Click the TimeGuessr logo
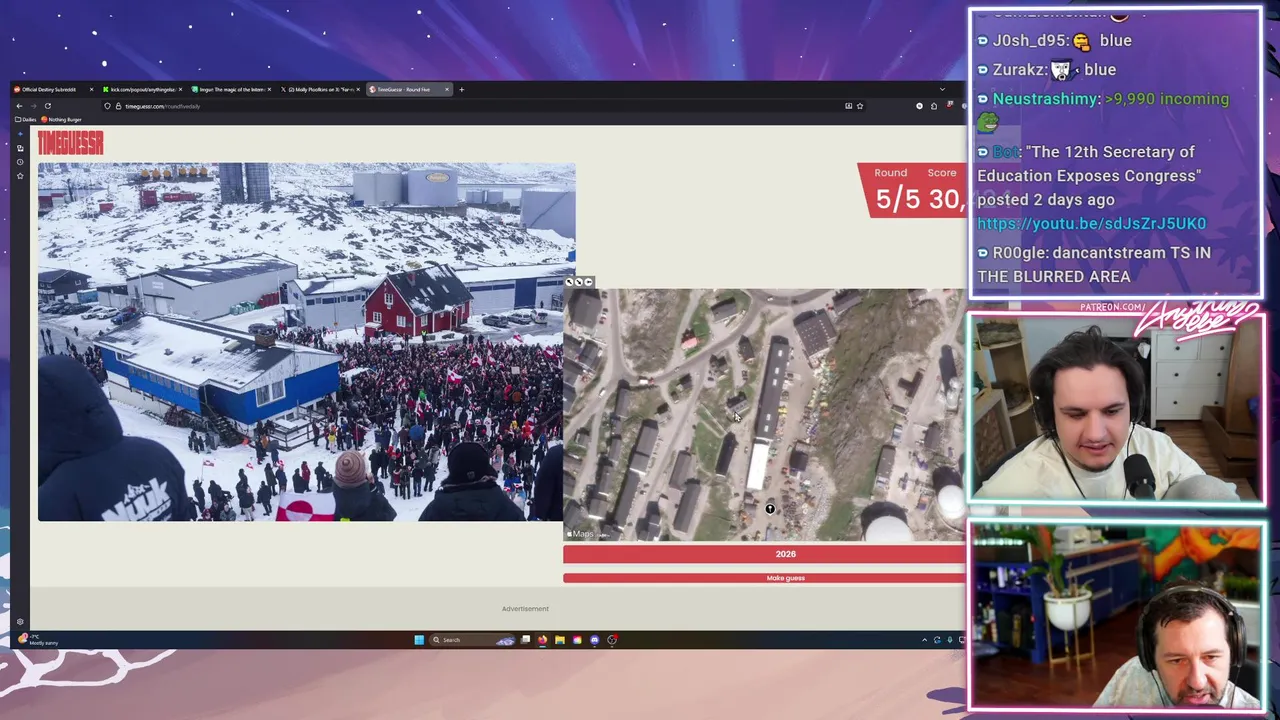 [70, 144]
